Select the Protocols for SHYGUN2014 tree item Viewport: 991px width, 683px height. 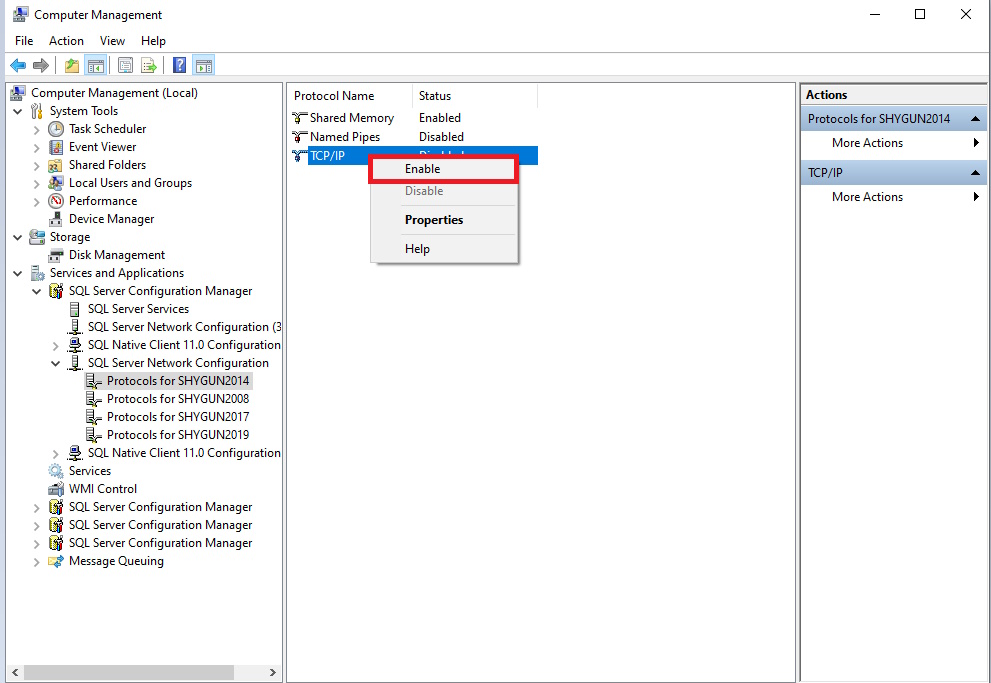coord(178,381)
